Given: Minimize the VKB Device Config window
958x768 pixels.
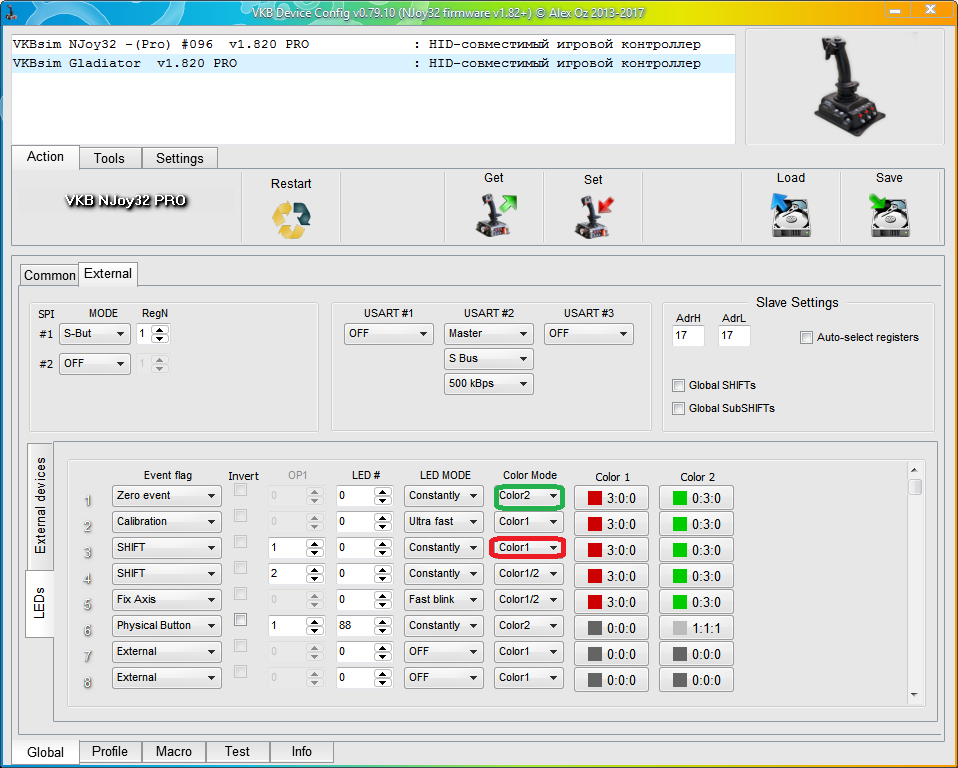Looking at the screenshot, I should coord(894,10).
